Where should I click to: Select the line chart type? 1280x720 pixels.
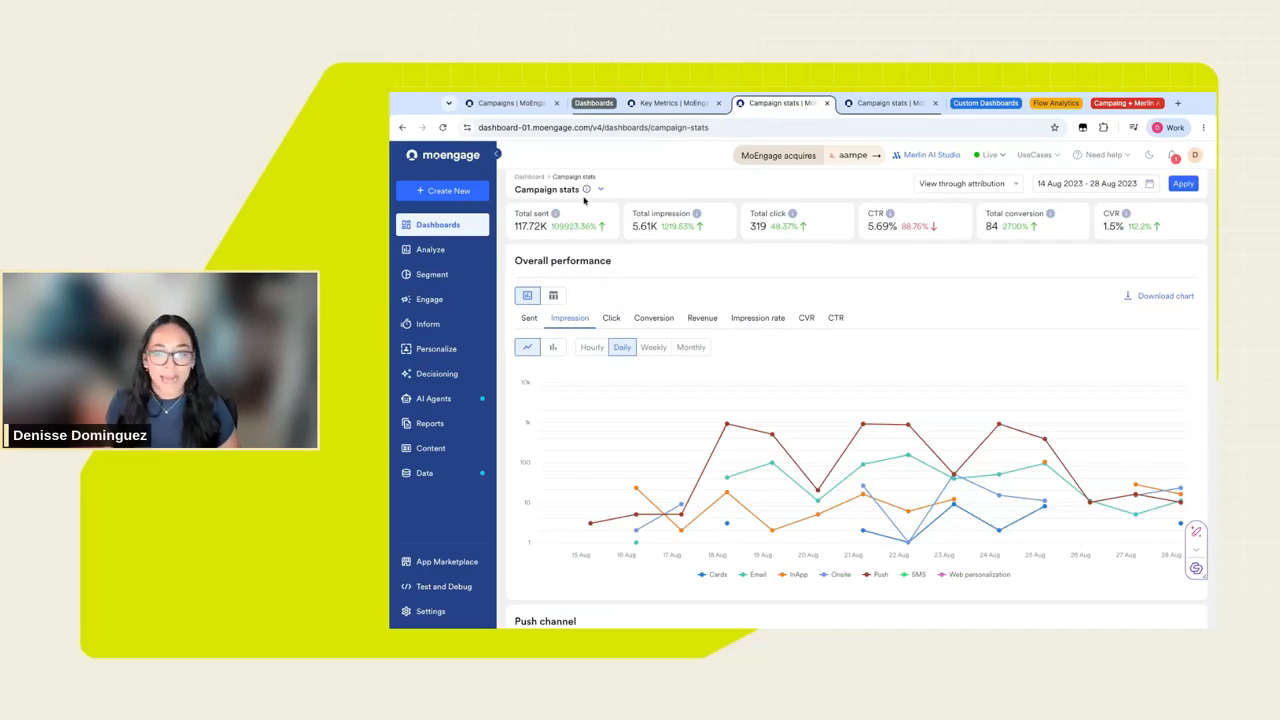point(527,347)
